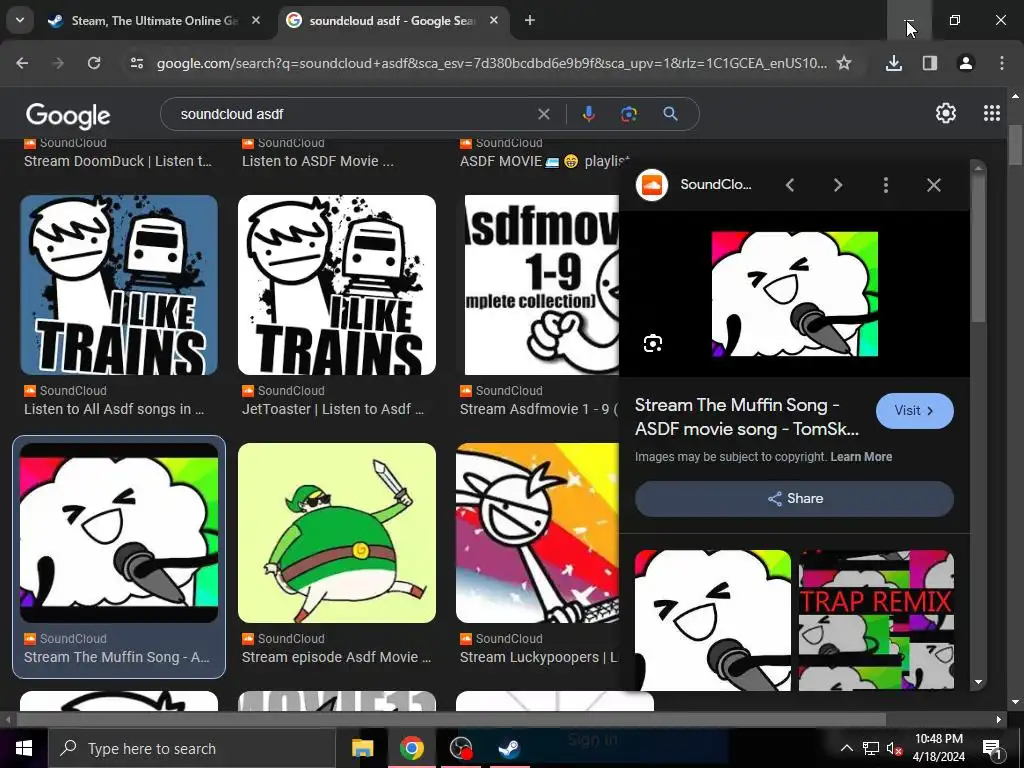Open the Chrome profile icon
1024x768 pixels.
[x=966, y=63]
